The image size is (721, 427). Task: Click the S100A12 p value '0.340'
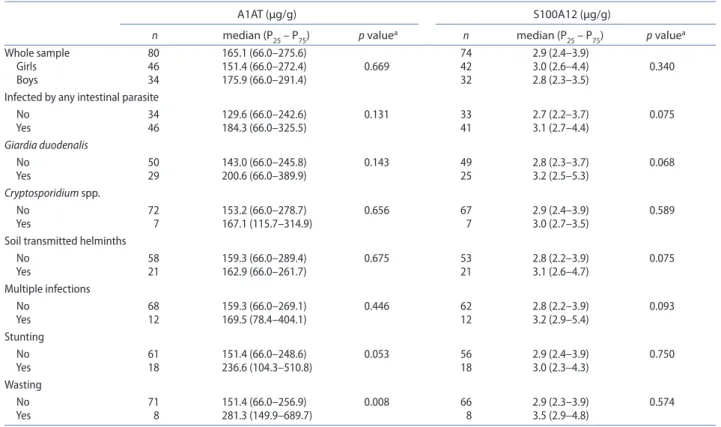tap(662, 66)
